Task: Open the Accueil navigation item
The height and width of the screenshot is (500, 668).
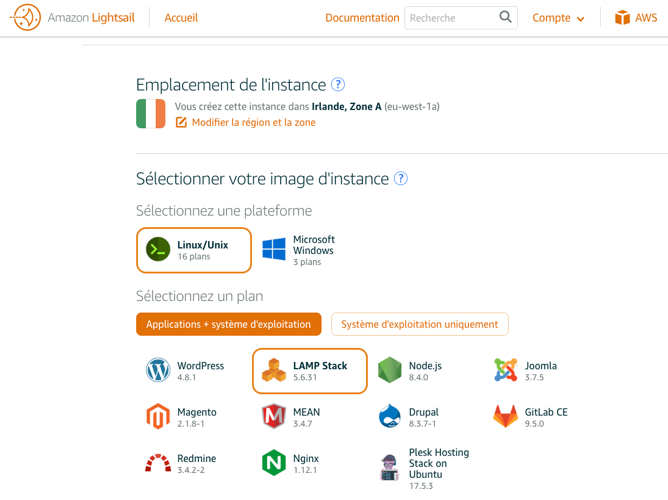Action: coord(181,18)
